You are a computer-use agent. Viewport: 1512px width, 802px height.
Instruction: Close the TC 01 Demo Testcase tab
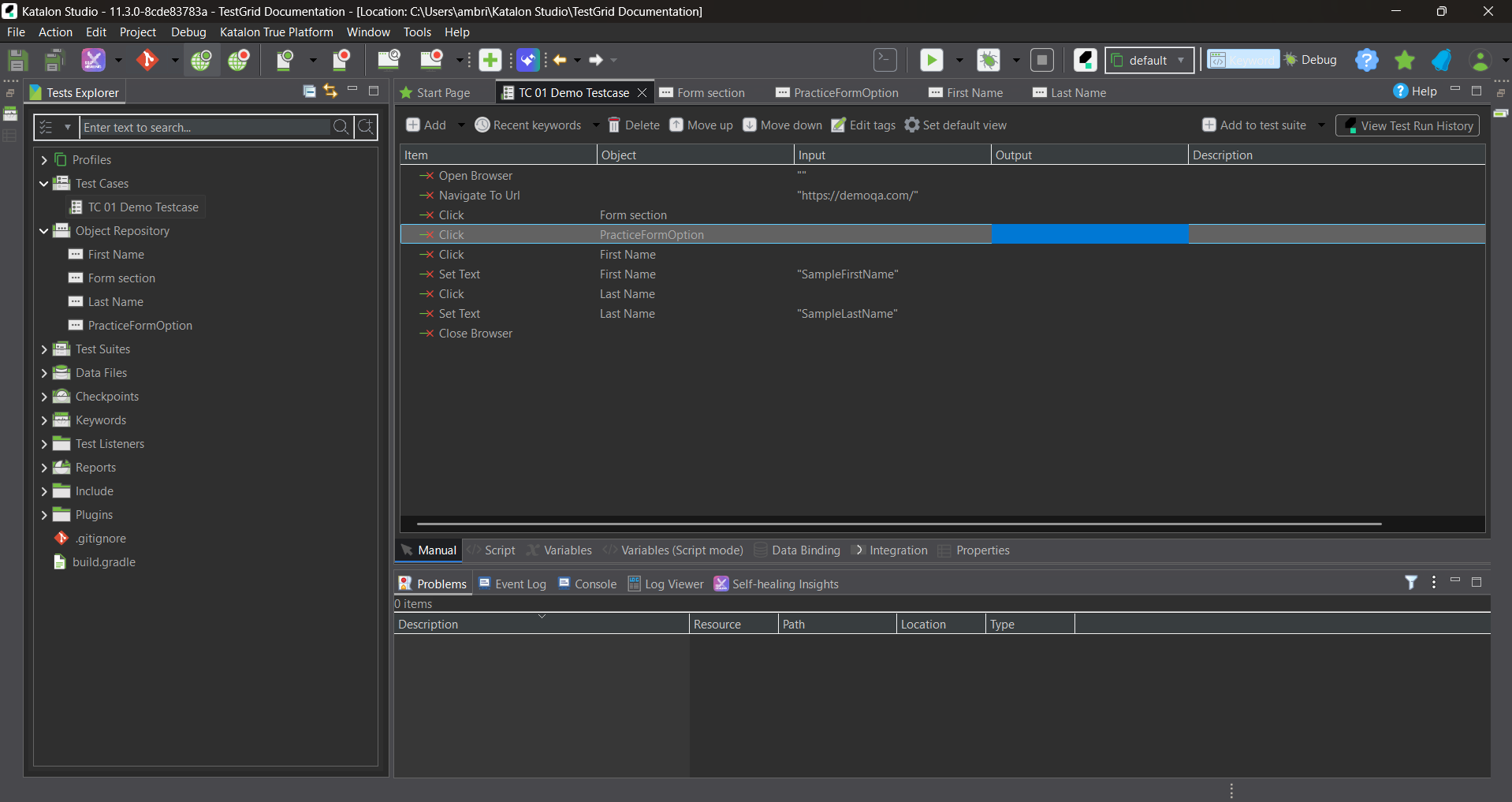pos(642,92)
